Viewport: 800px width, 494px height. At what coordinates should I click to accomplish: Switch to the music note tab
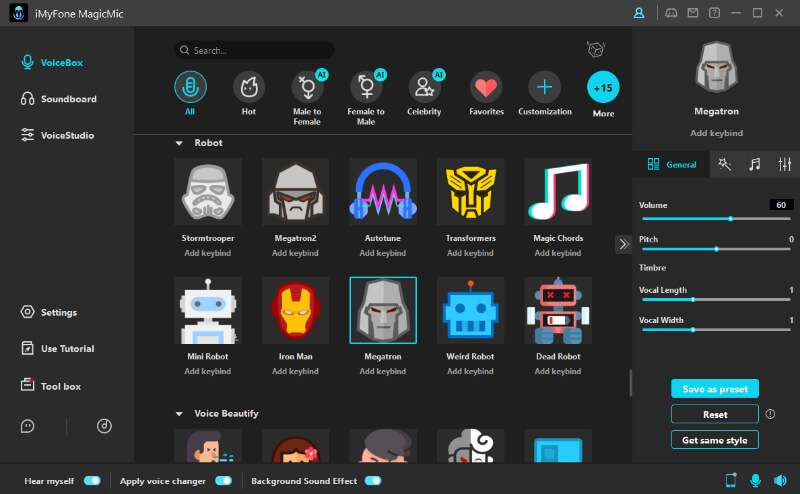(x=754, y=164)
